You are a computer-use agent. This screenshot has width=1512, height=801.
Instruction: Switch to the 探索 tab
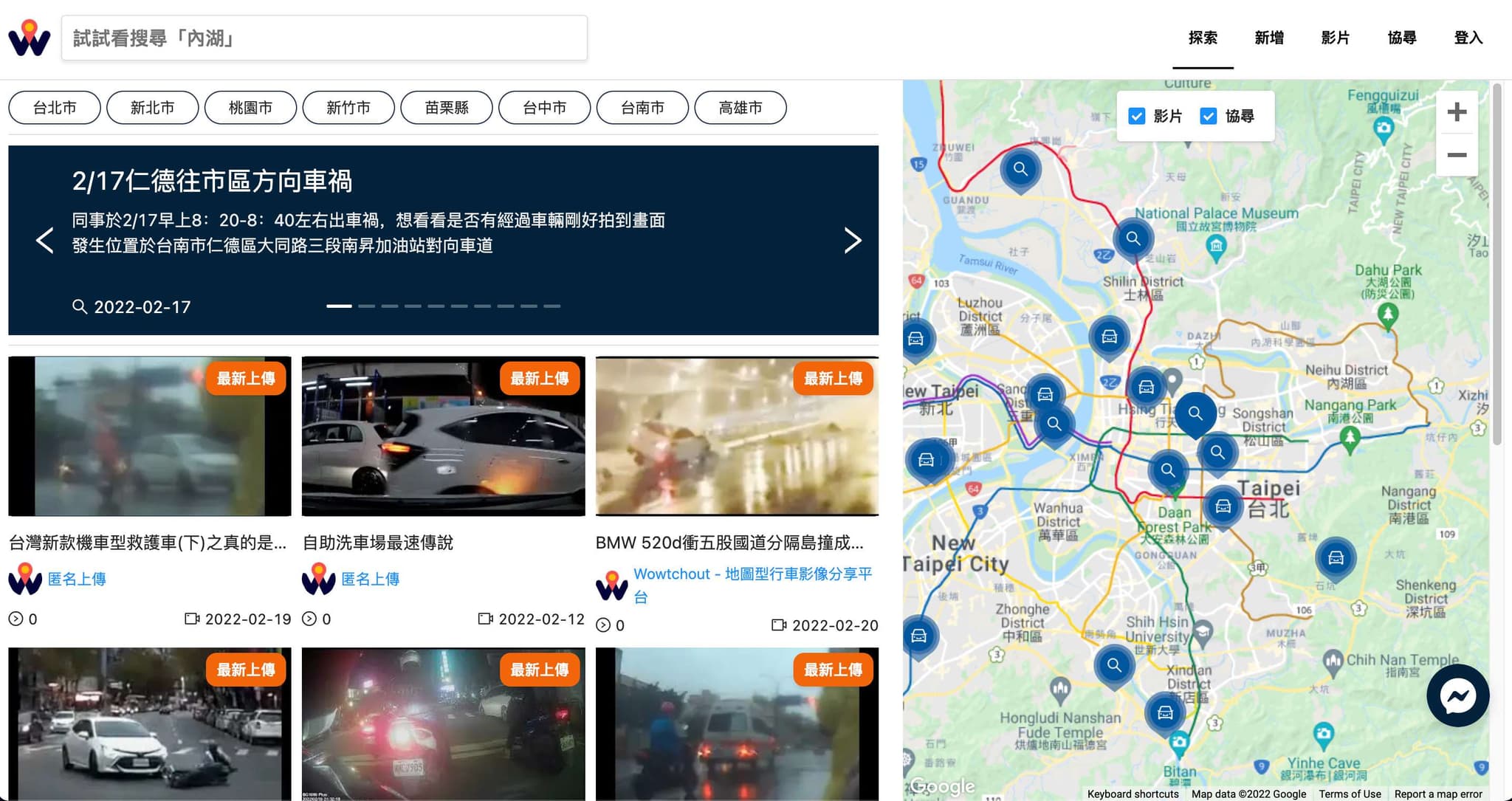point(1203,37)
